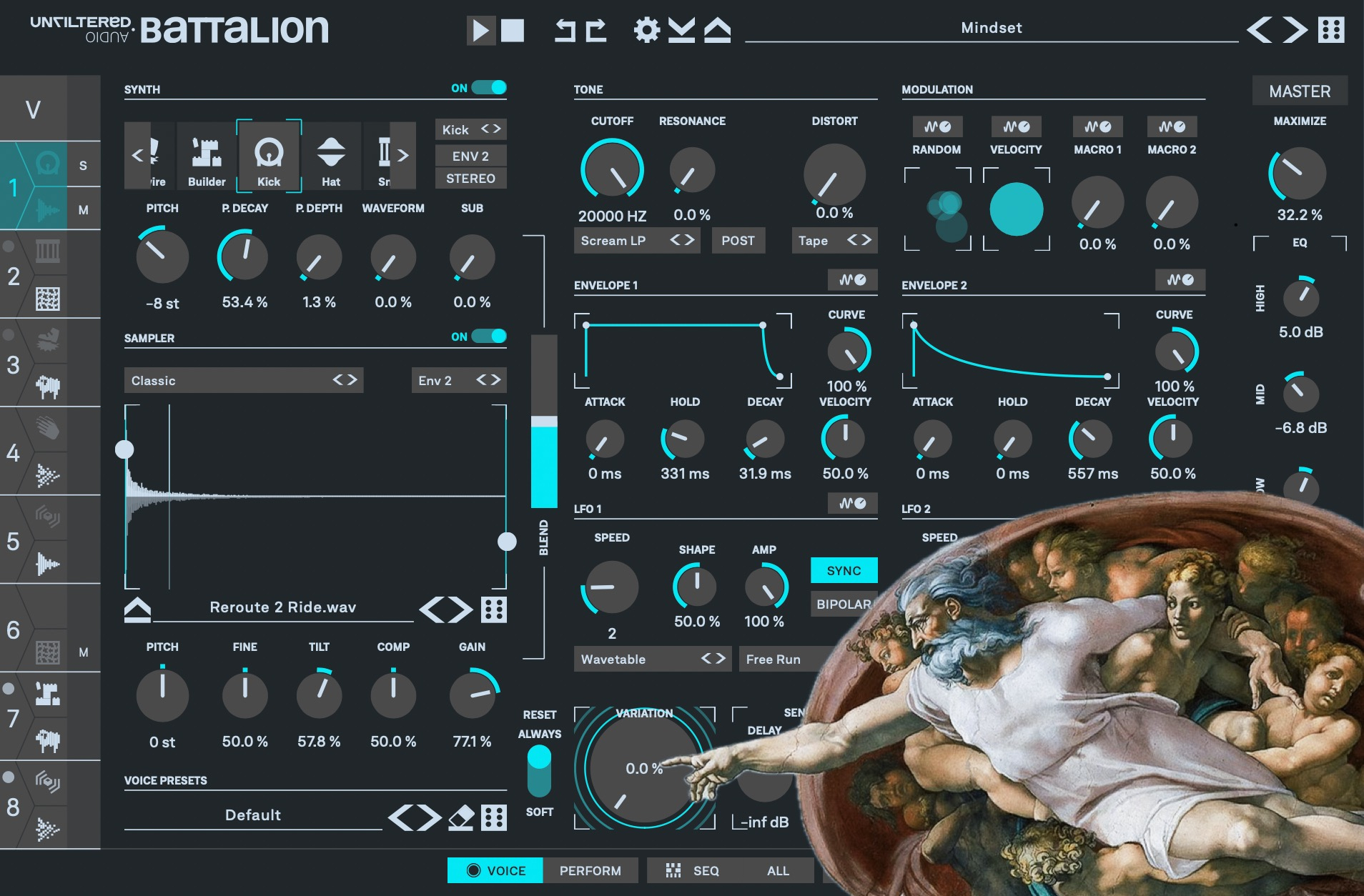The height and width of the screenshot is (896, 1364).
Task: Click the sample waveform display
Action: (316, 496)
